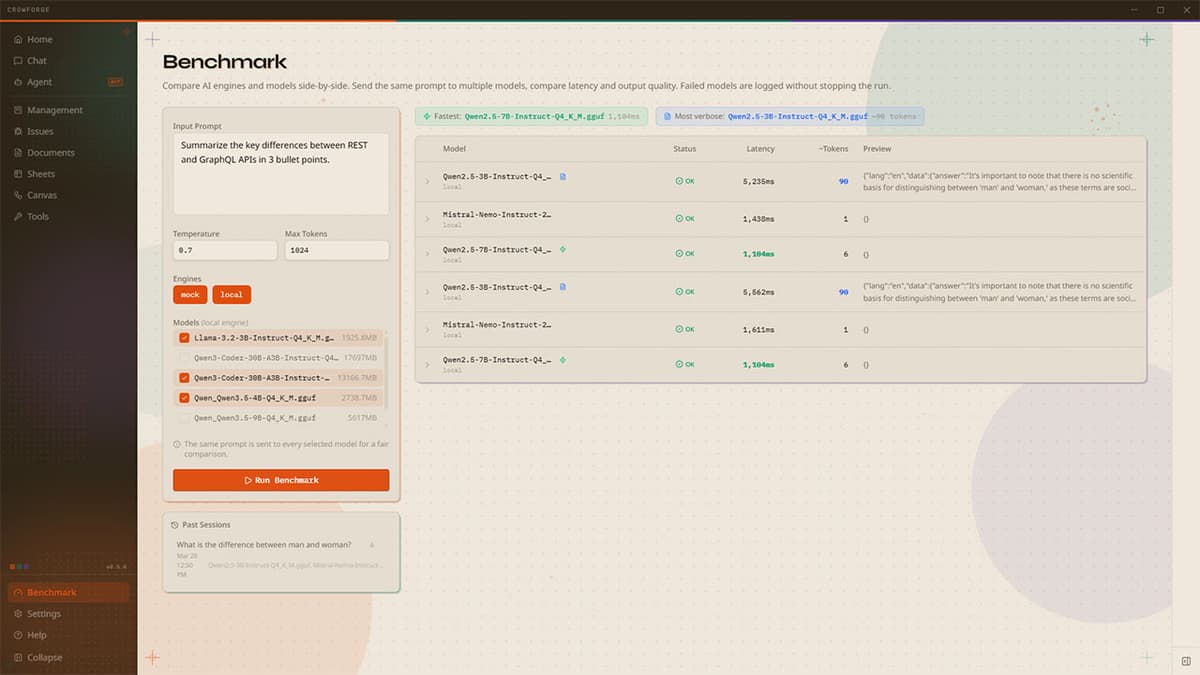
Task: Click the OK status icon on the 5,235ms row
Action: tap(679, 182)
